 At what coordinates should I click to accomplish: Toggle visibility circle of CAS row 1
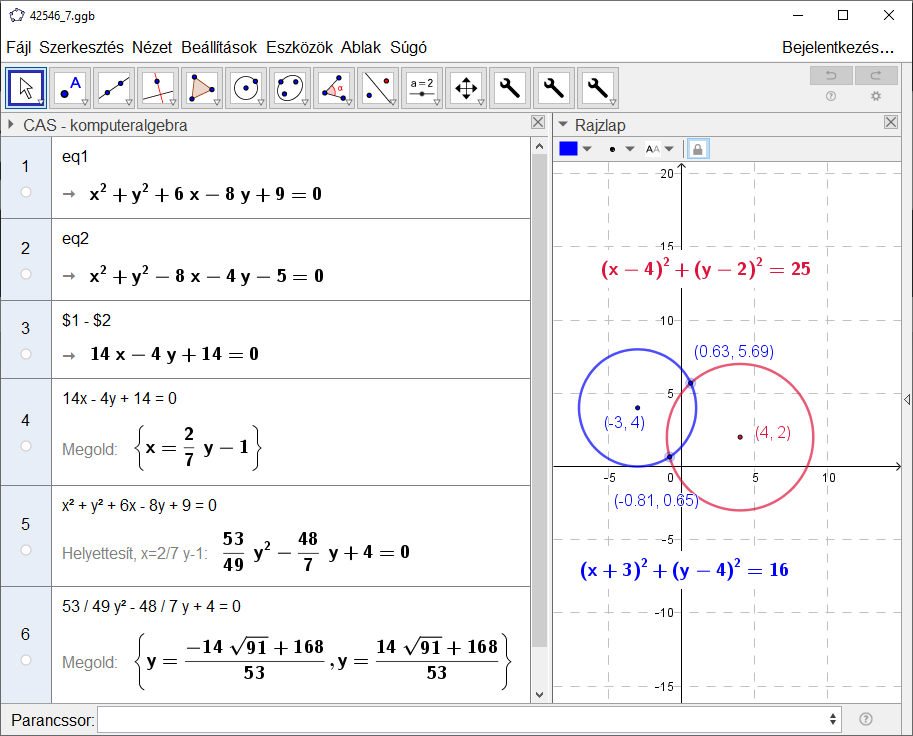26,192
